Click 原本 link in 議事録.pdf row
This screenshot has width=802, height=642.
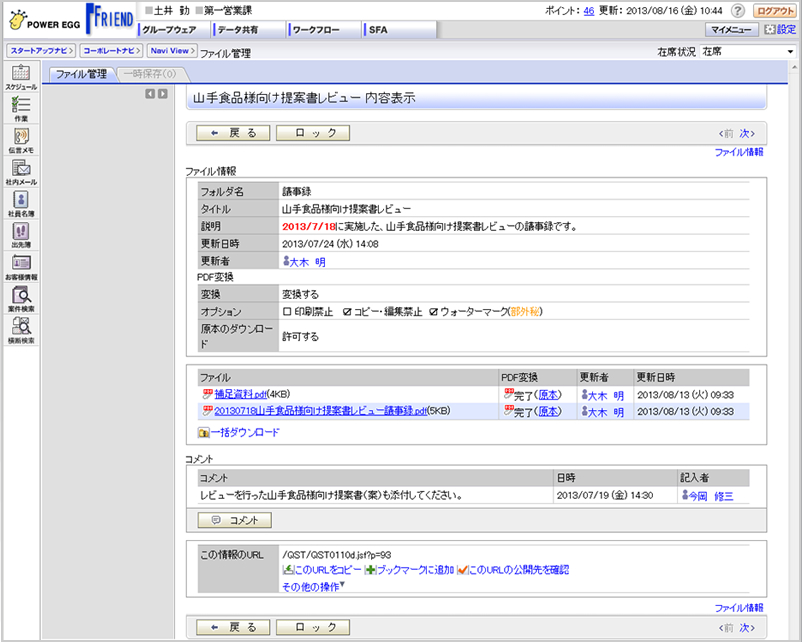click(548, 412)
